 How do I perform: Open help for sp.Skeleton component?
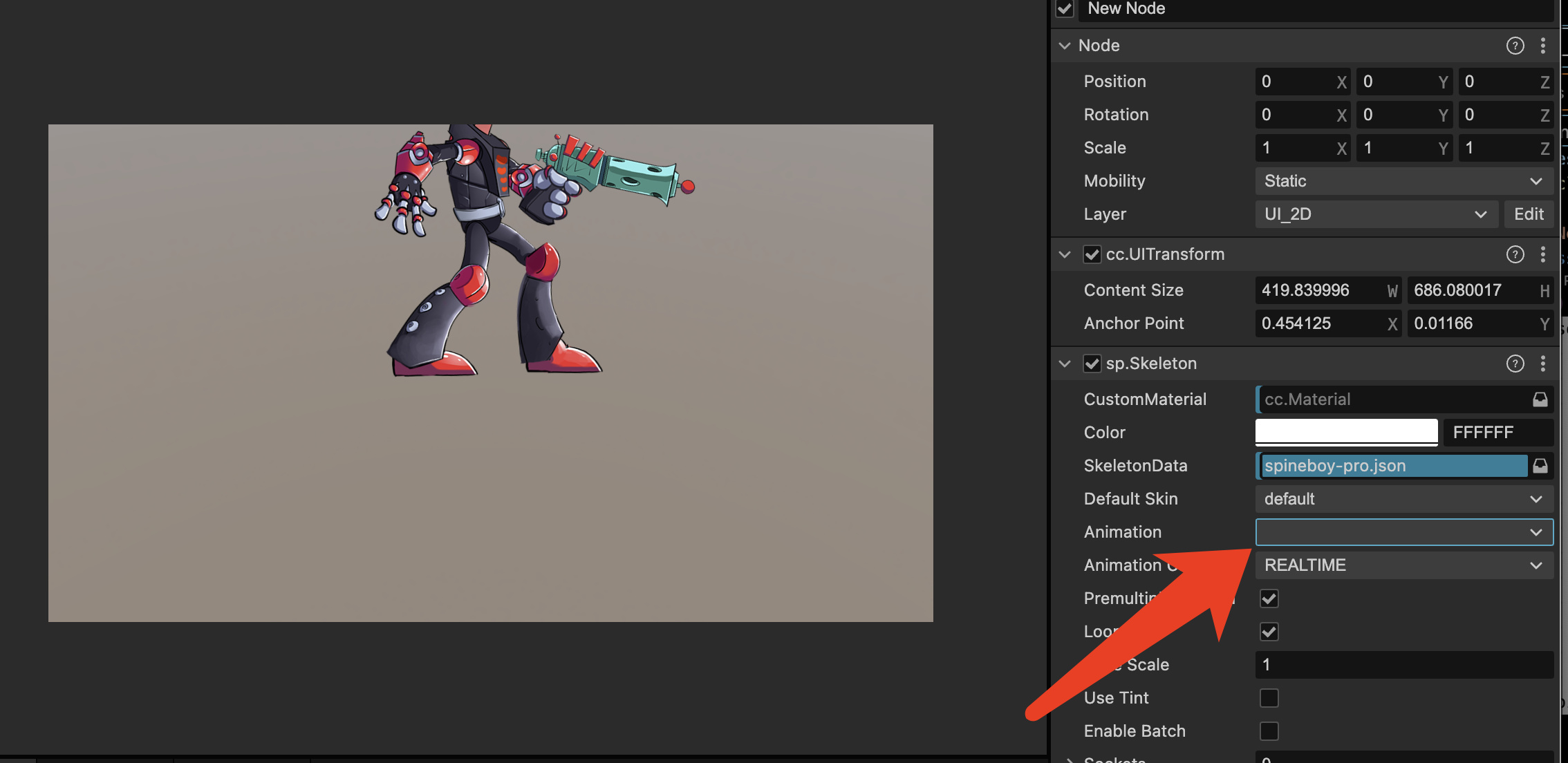1515,364
